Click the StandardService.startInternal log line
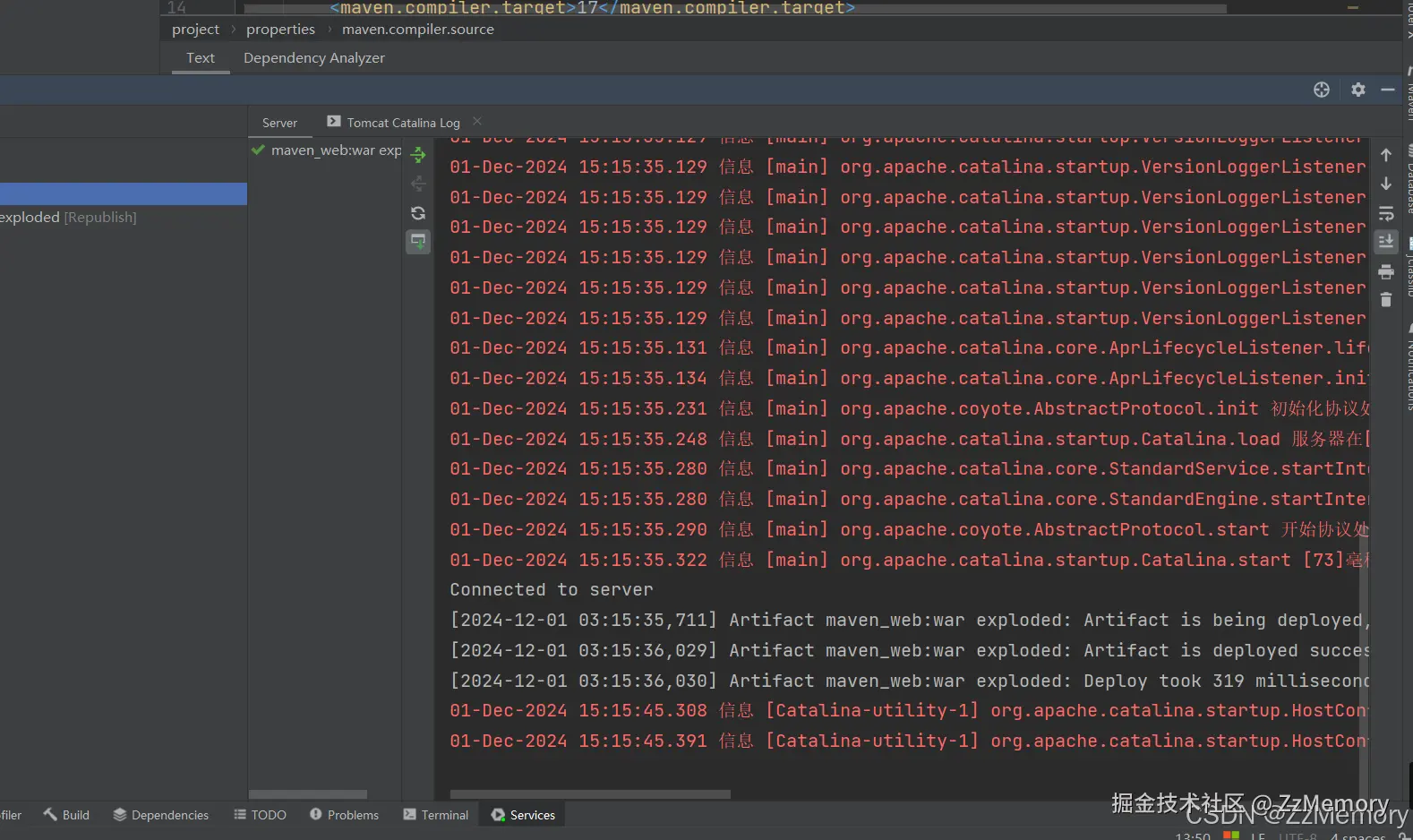Viewport: 1413px width, 840px height. [908, 469]
